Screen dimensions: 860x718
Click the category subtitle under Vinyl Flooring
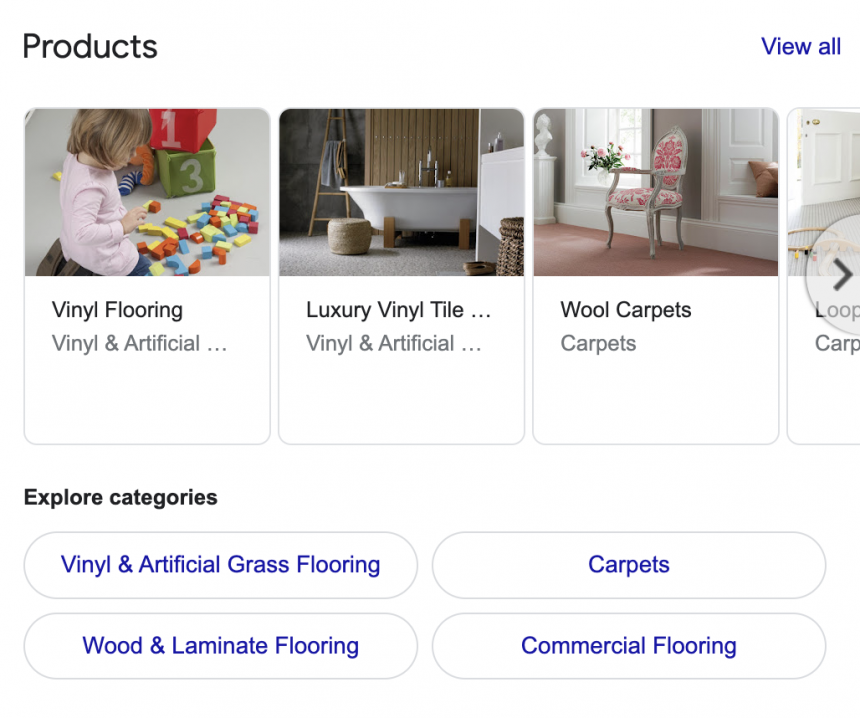[139, 344]
